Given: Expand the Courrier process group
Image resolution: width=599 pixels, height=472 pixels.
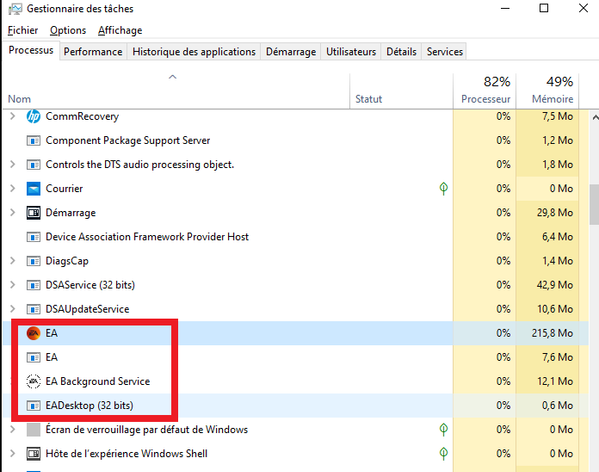Looking at the screenshot, I should [x=13, y=189].
